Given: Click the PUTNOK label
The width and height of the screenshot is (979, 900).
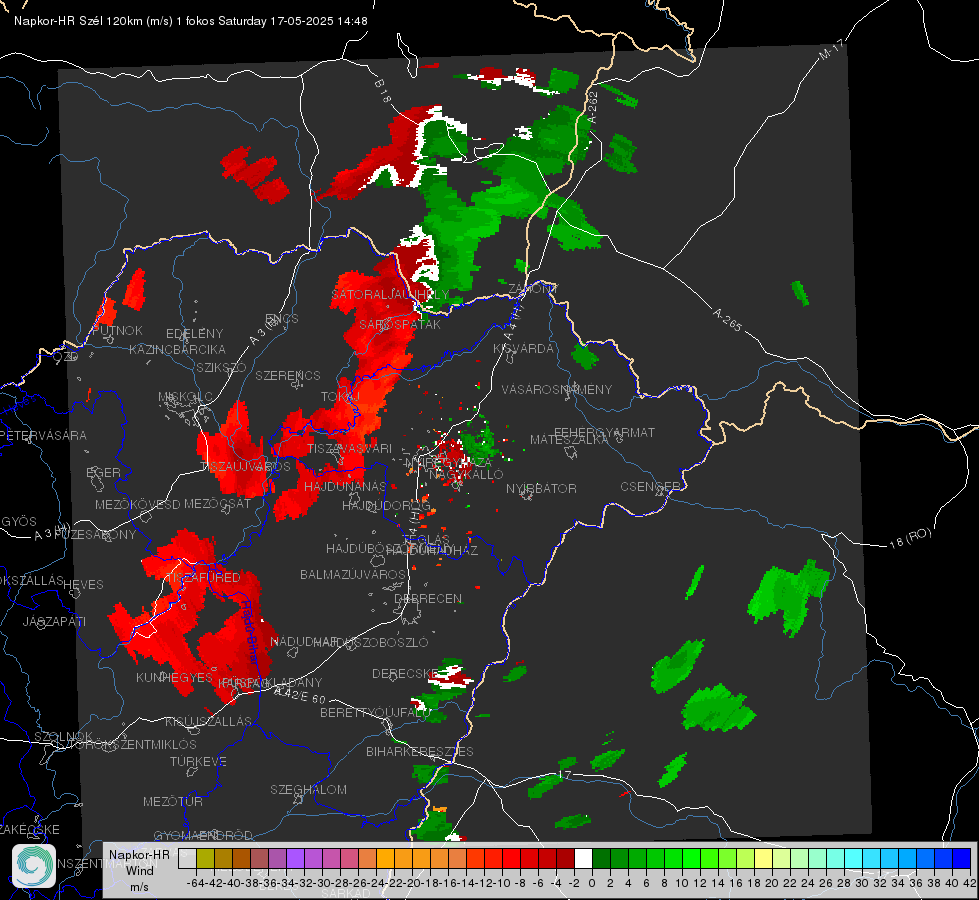Looking at the screenshot, I should [117, 330].
